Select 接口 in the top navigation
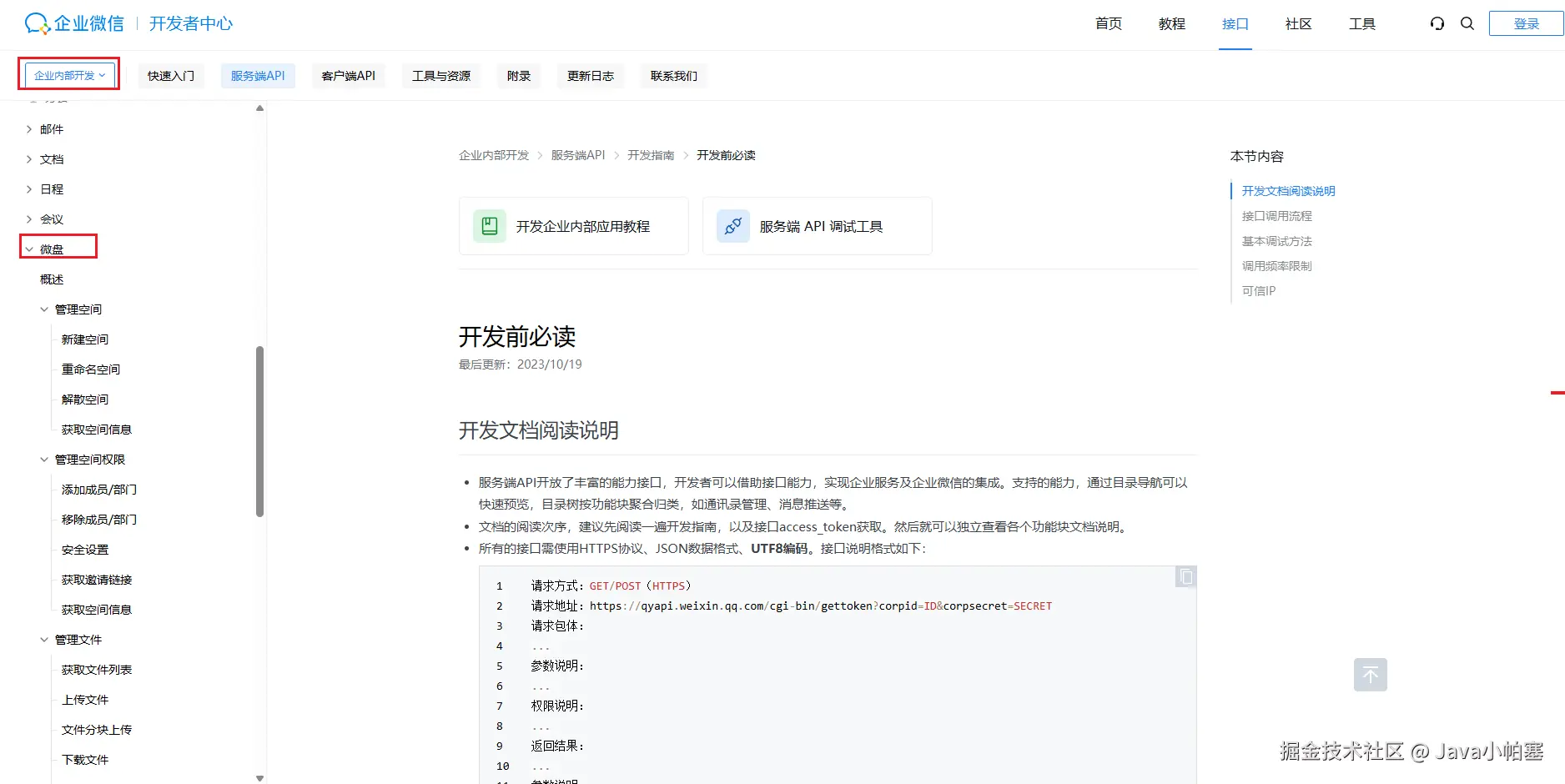The height and width of the screenshot is (784, 1565). tap(1235, 24)
